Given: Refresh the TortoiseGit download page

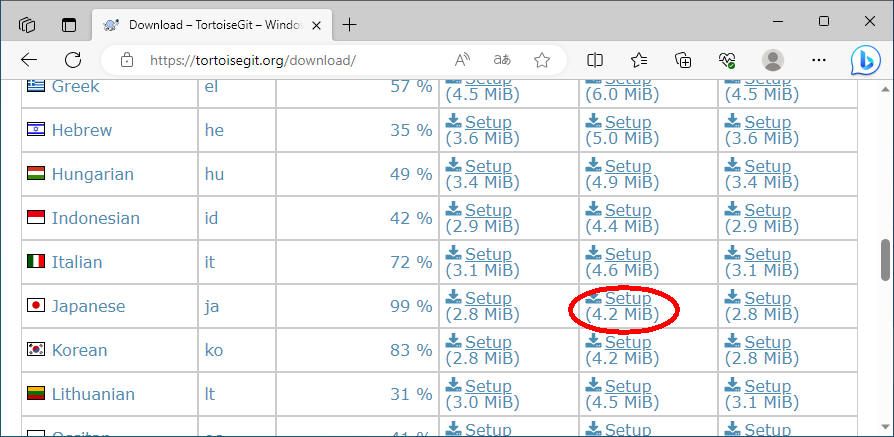Looking at the screenshot, I should [x=73, y=60].
